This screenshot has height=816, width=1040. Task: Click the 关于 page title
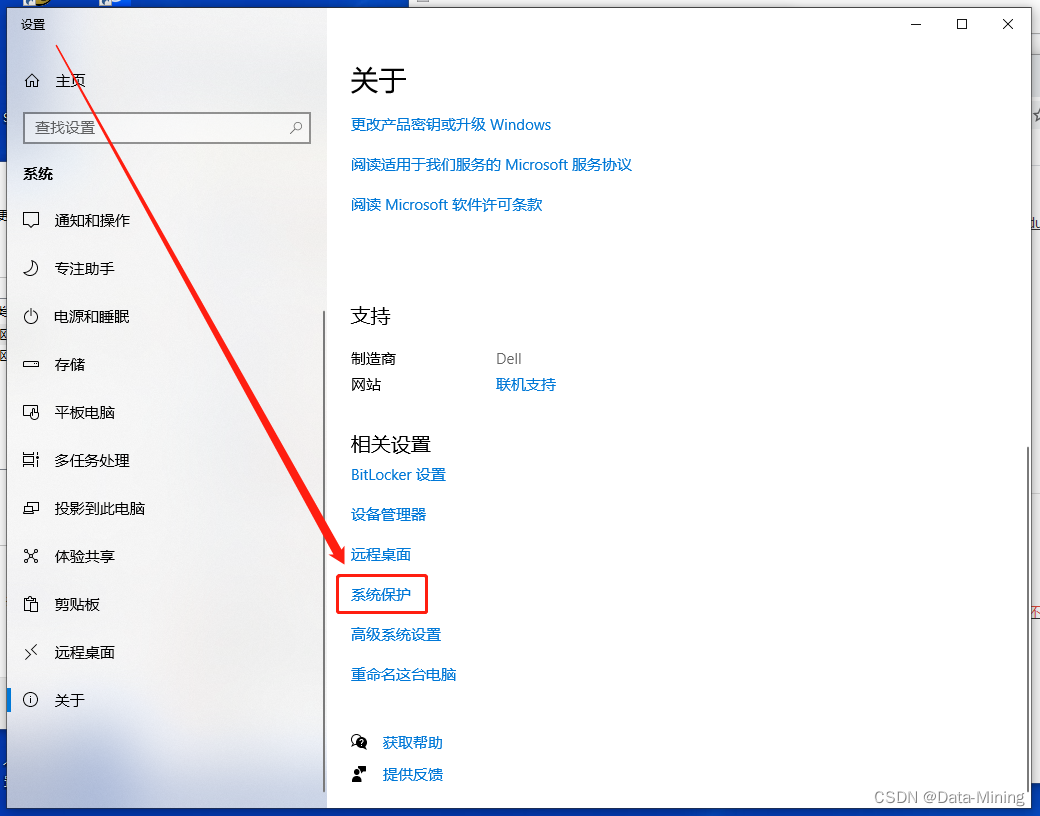pyautogui.click(x=378, y=80)
